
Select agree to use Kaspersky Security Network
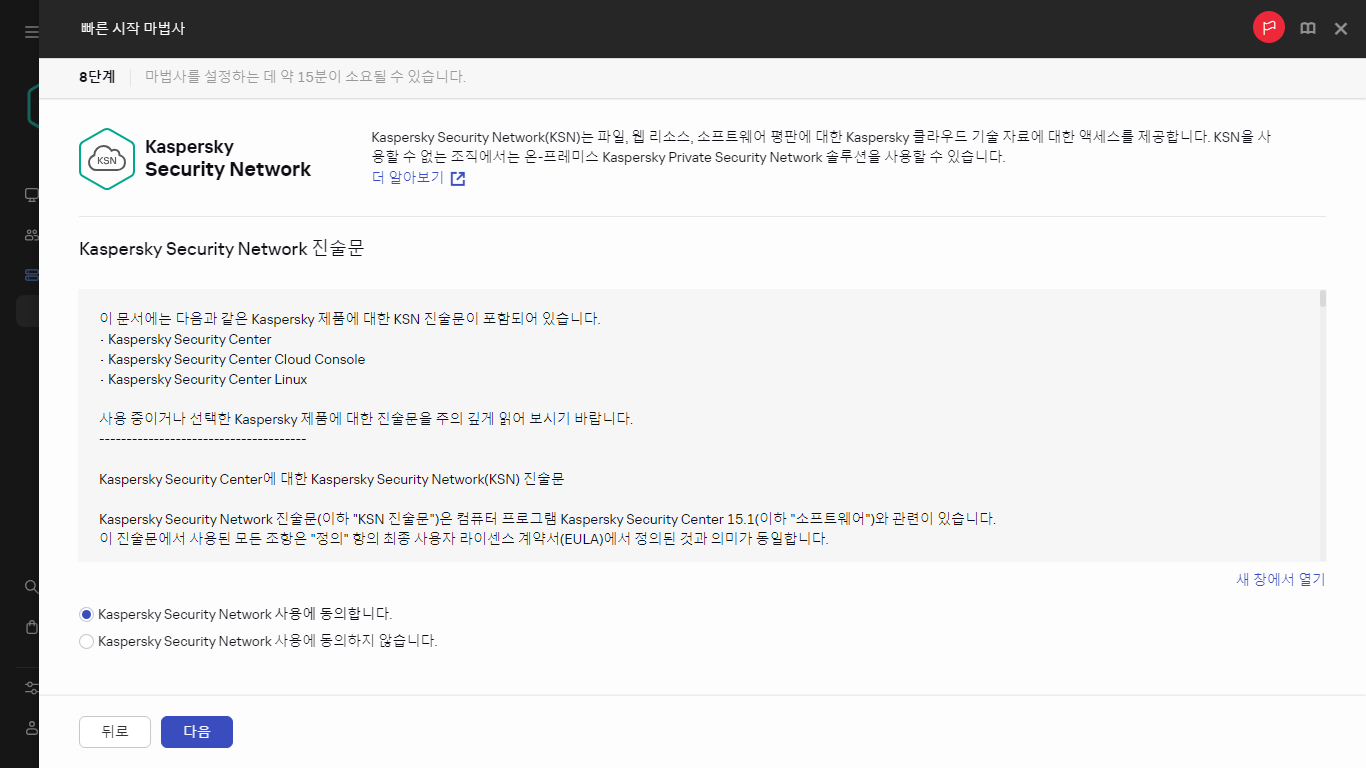86,613
